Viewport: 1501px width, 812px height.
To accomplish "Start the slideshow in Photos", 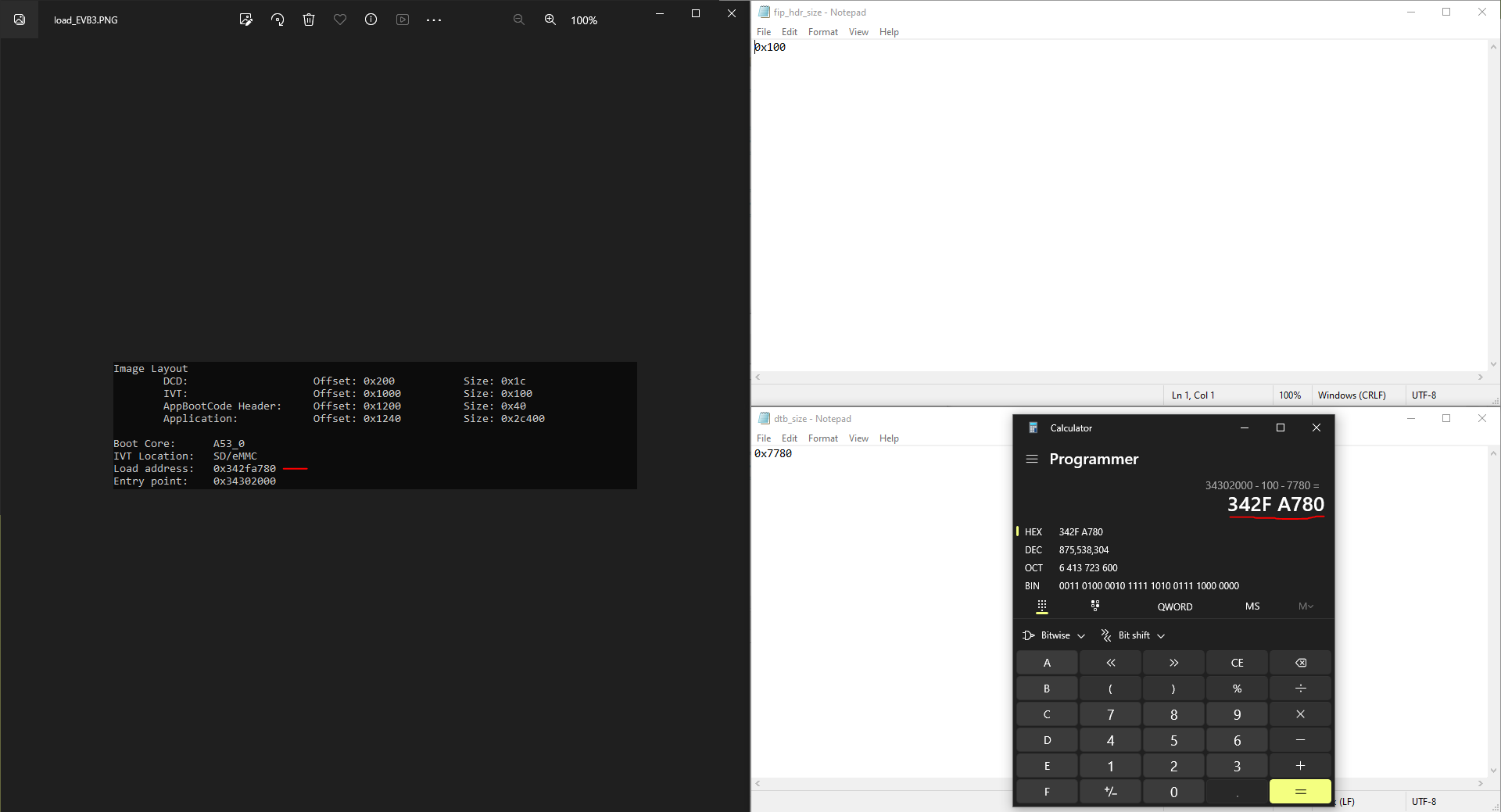I will (402, 20).
